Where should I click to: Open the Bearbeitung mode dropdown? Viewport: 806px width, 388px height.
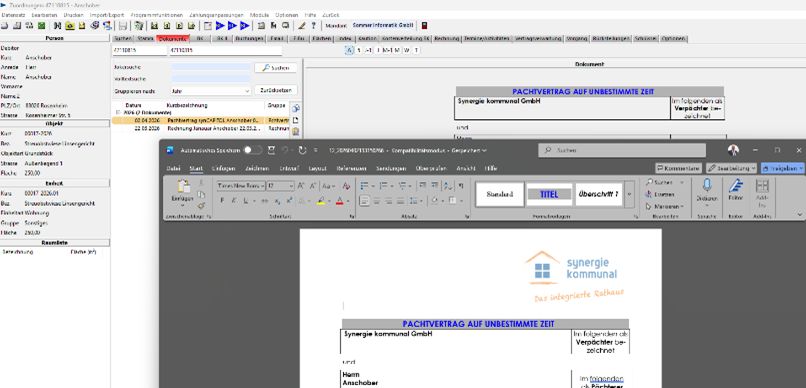pos(731,168)
